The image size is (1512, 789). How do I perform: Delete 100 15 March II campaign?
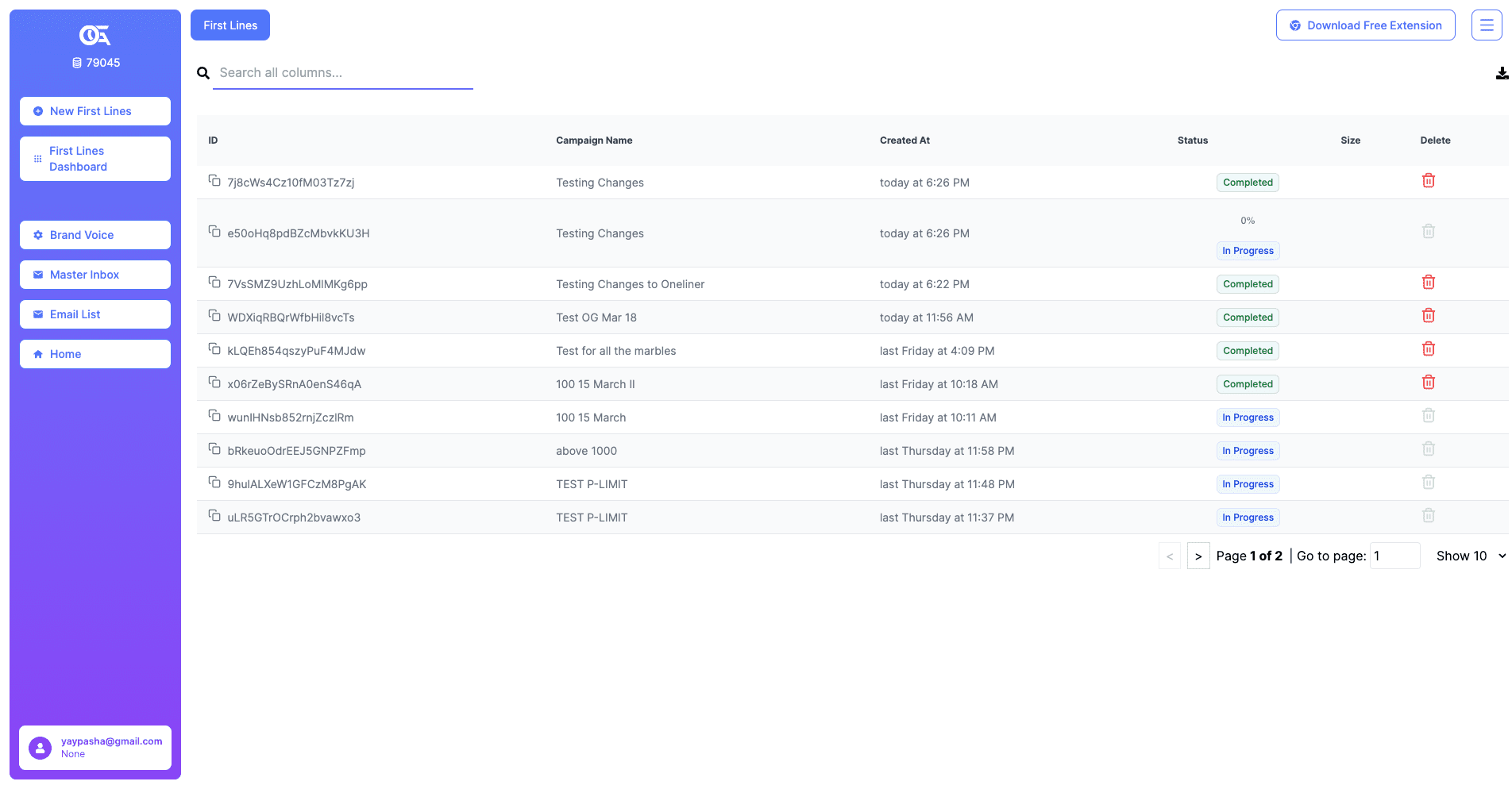point(1429,382)
